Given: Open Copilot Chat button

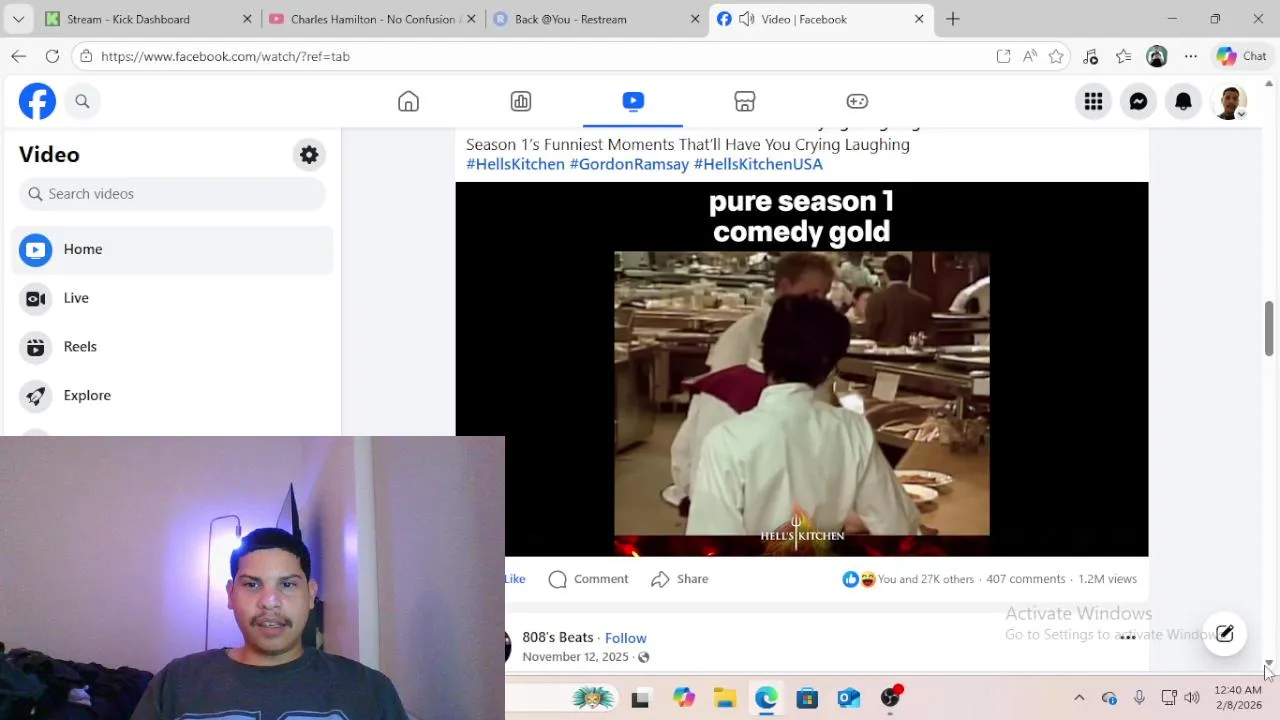Looking at the screenshot, I should coord(1241,56).
